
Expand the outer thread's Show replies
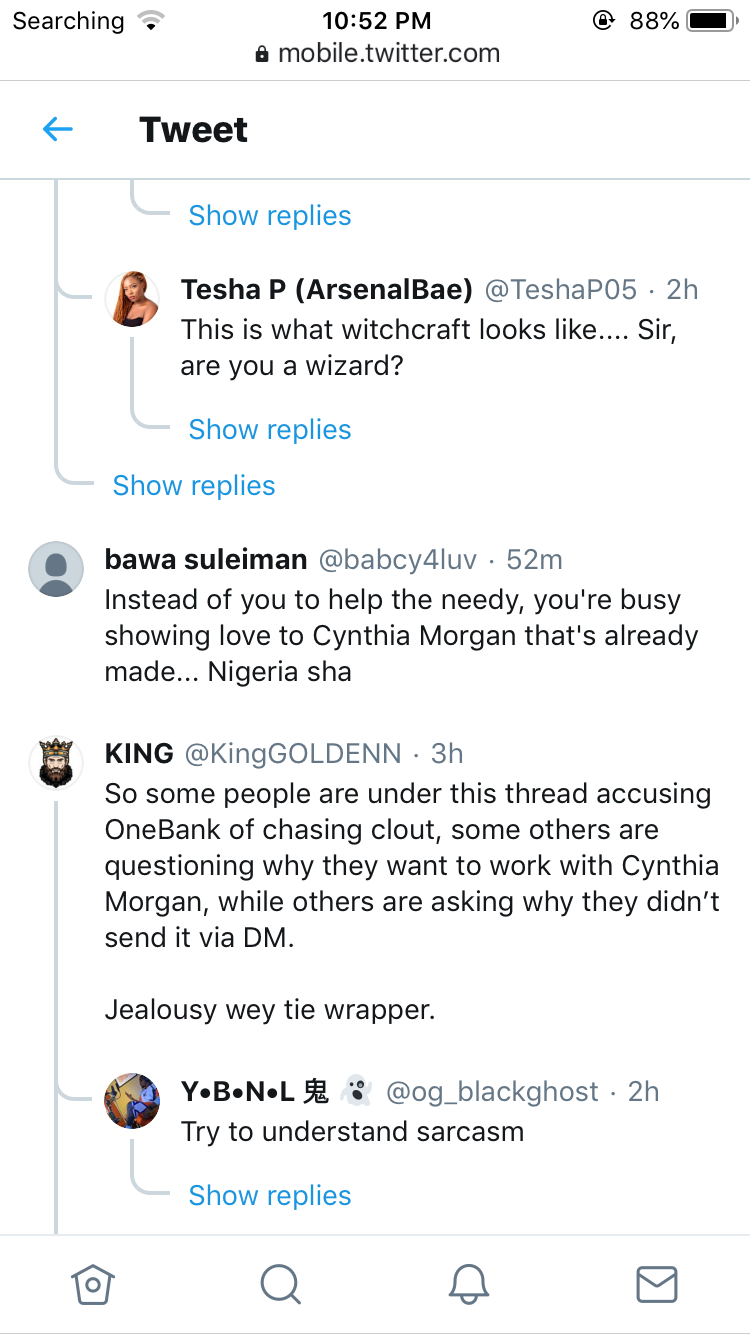click(194, 486)
